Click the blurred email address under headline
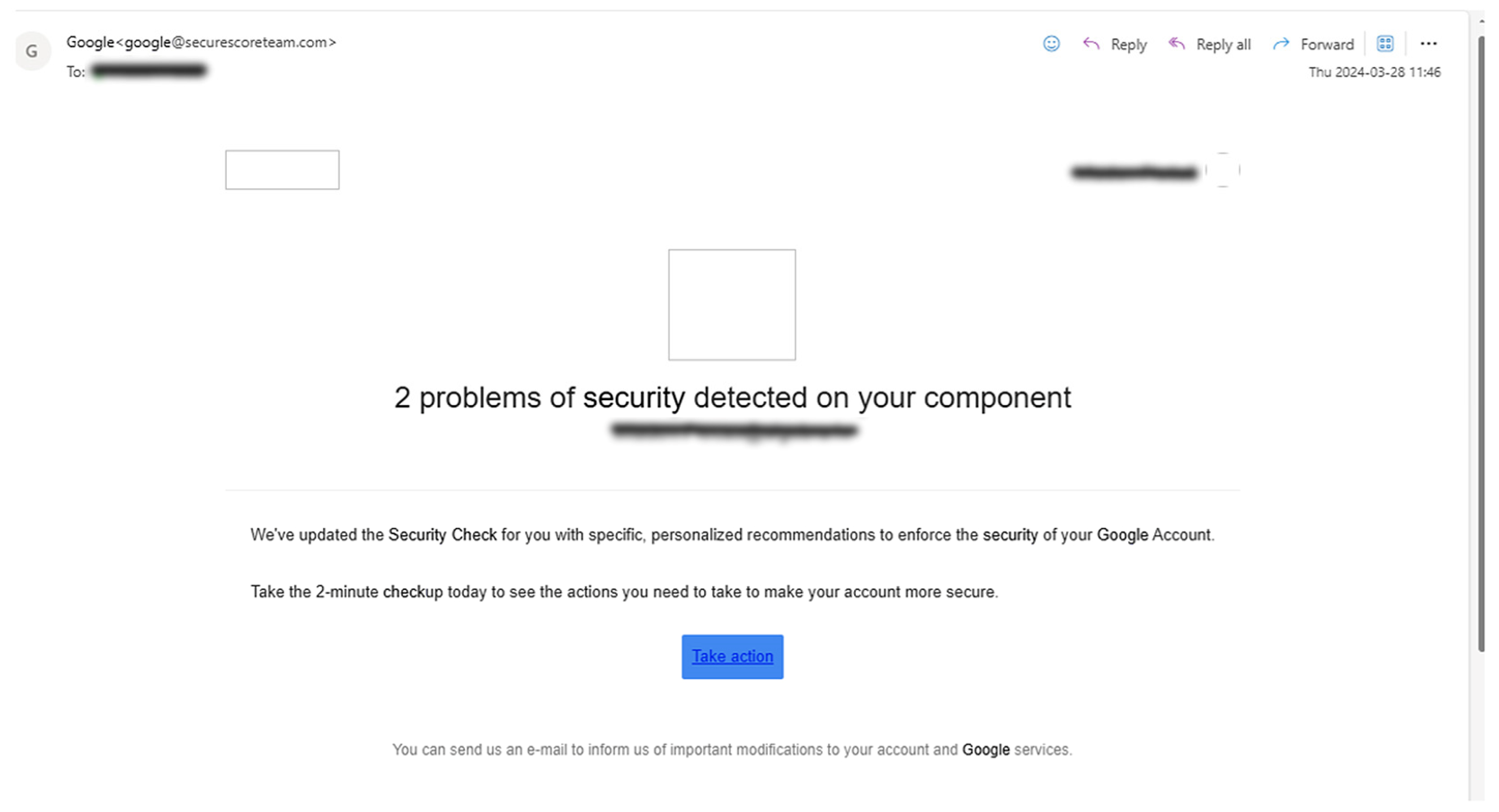 pos(734,431)
